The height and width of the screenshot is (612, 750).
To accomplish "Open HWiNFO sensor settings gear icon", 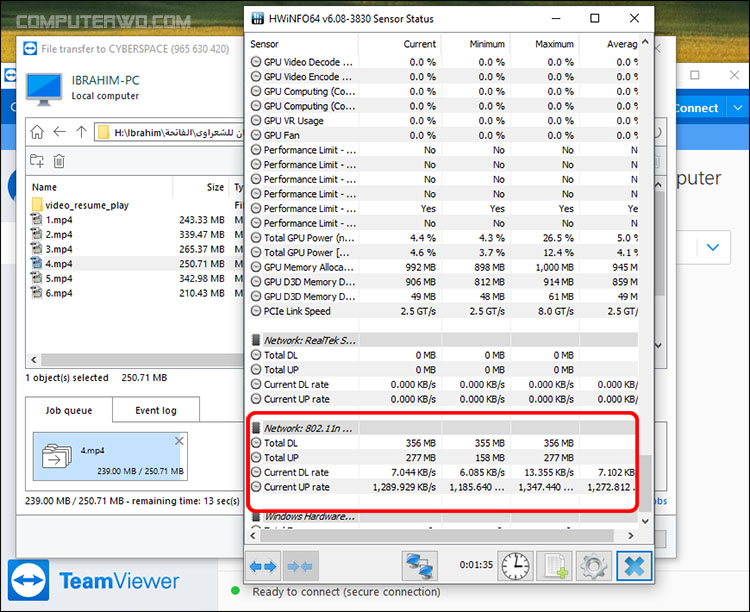I will (594, 566).
